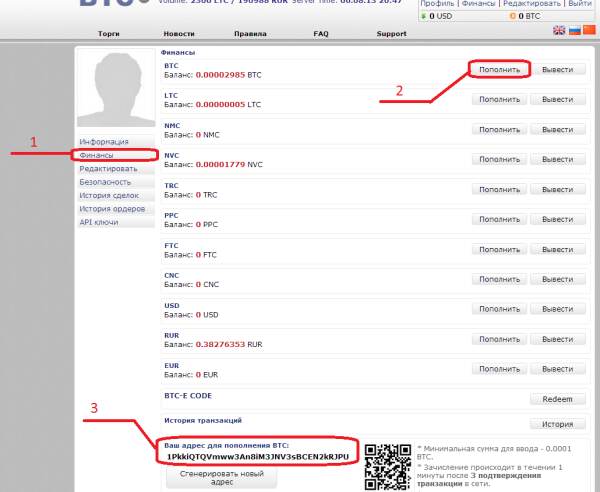This screenshot has width=600, height=492.
Task: Click Выйти link in top bar
Action: [580, 4]
